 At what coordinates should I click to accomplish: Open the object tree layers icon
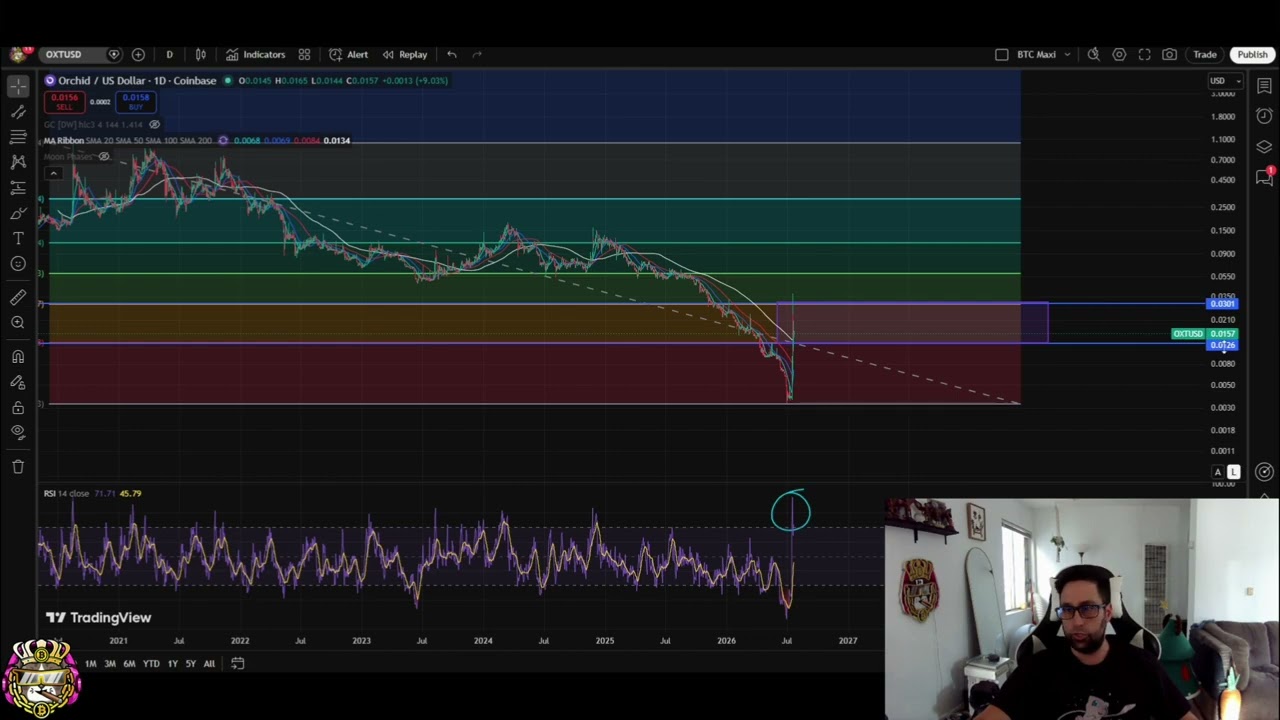coord(1264,146)
